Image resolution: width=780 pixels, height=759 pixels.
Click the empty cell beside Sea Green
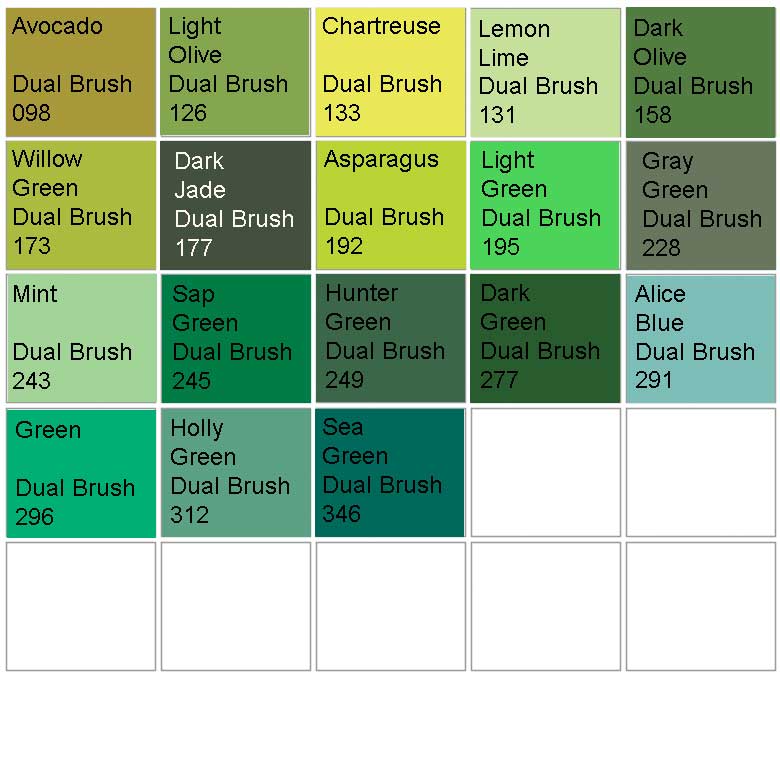point(546,473)
